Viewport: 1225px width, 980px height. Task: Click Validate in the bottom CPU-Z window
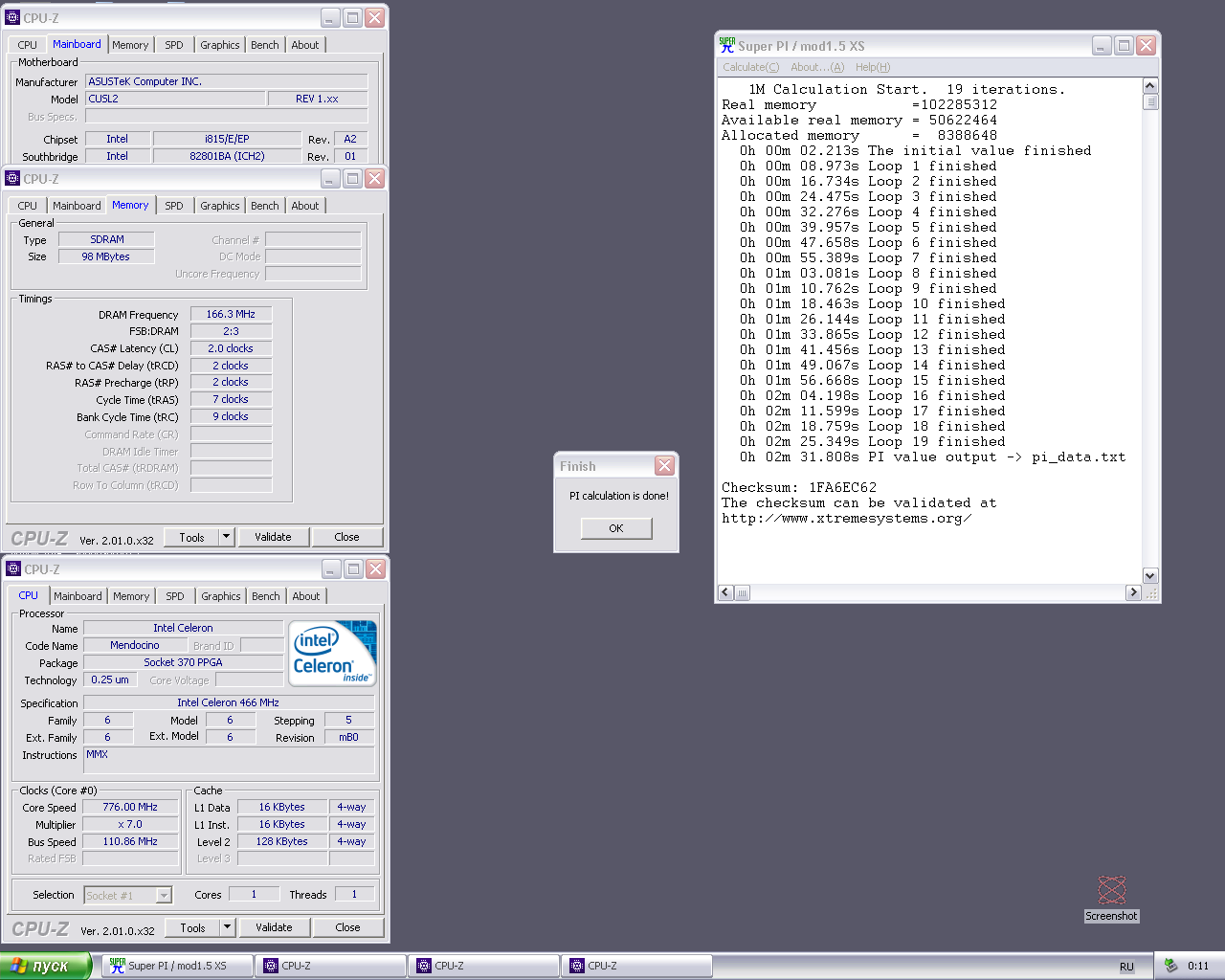[x=274, y=927]
